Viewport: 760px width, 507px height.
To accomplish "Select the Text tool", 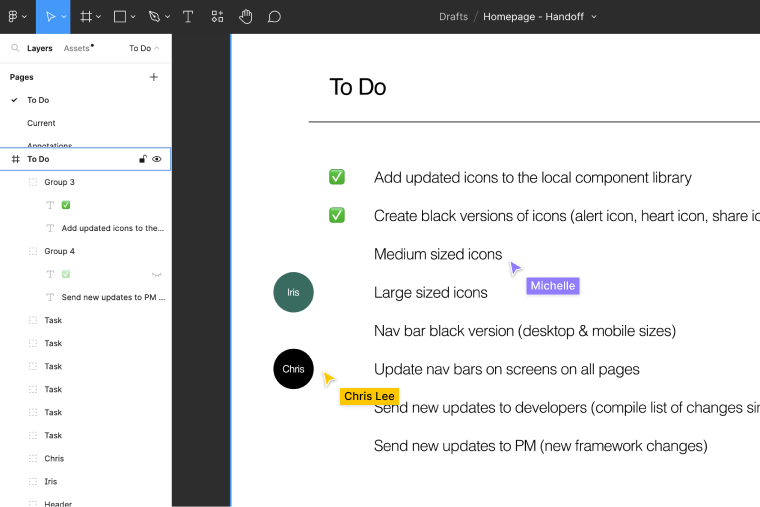I will (188, 17).
